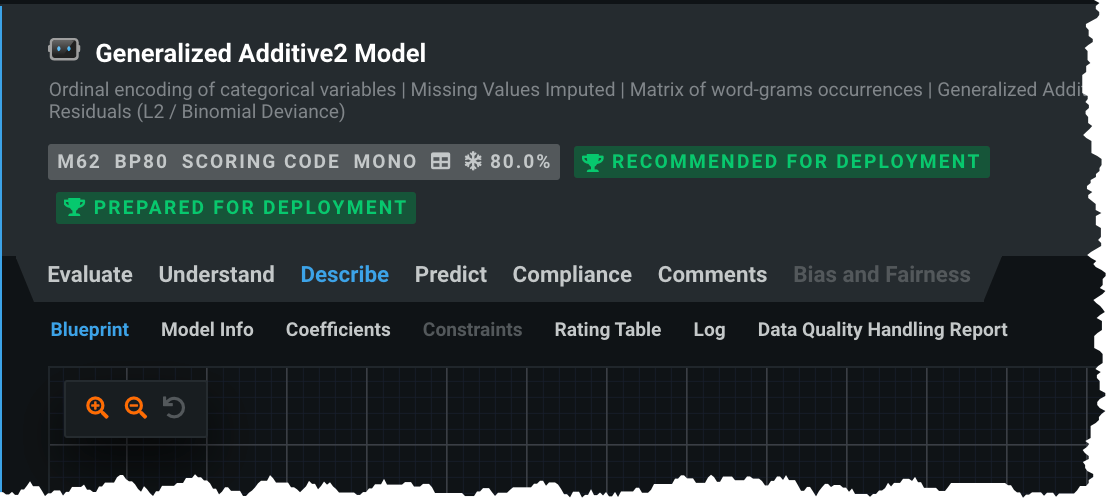Open the Comments tab
This screenshot has width=1106, height=498.
pos(712,275)
